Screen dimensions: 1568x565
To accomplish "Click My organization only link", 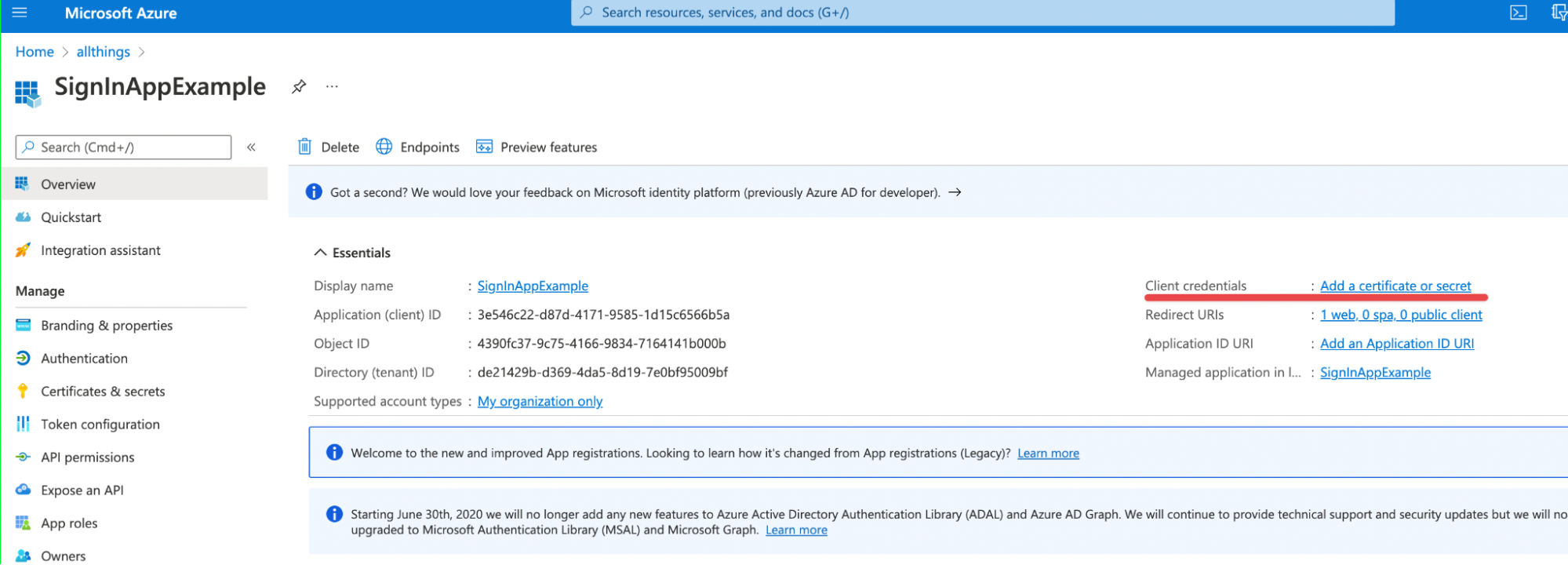I will pos(540,401).
